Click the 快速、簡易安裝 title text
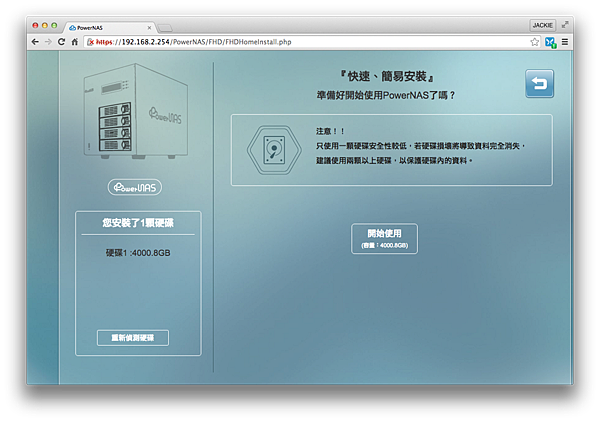The width and height of the screenshot is (600, 422). tap(387, 76)
